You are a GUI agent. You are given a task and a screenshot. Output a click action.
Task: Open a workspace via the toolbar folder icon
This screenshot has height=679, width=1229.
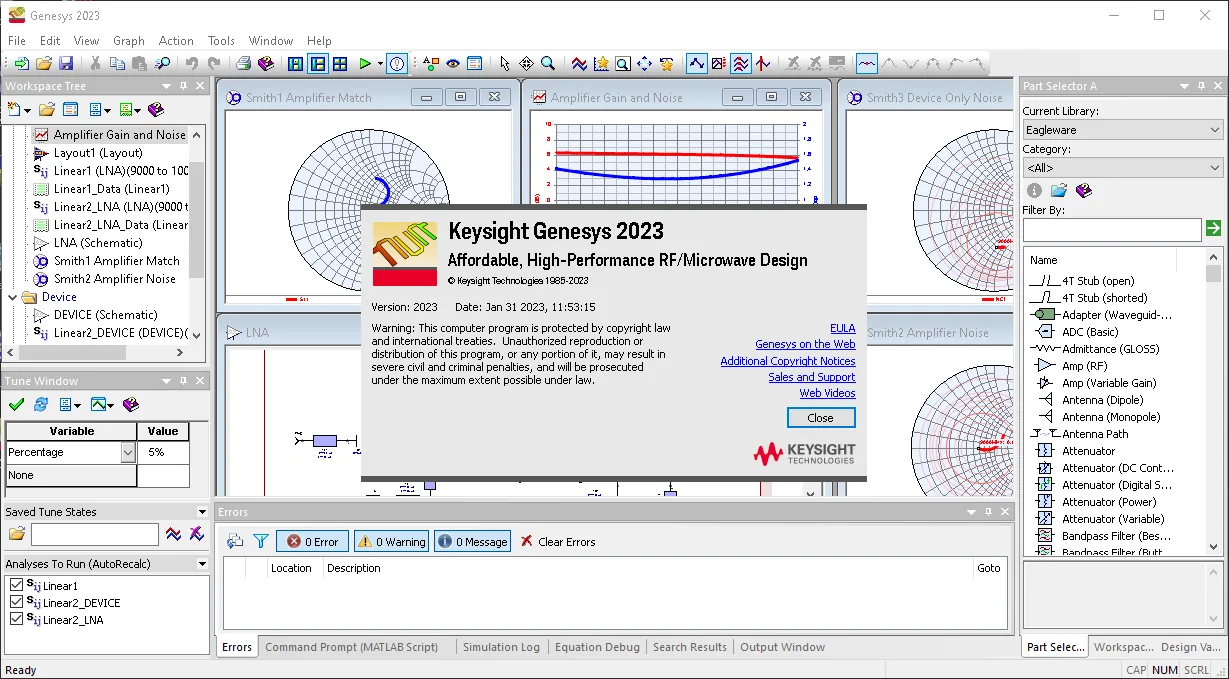click(x=43, y=64)
